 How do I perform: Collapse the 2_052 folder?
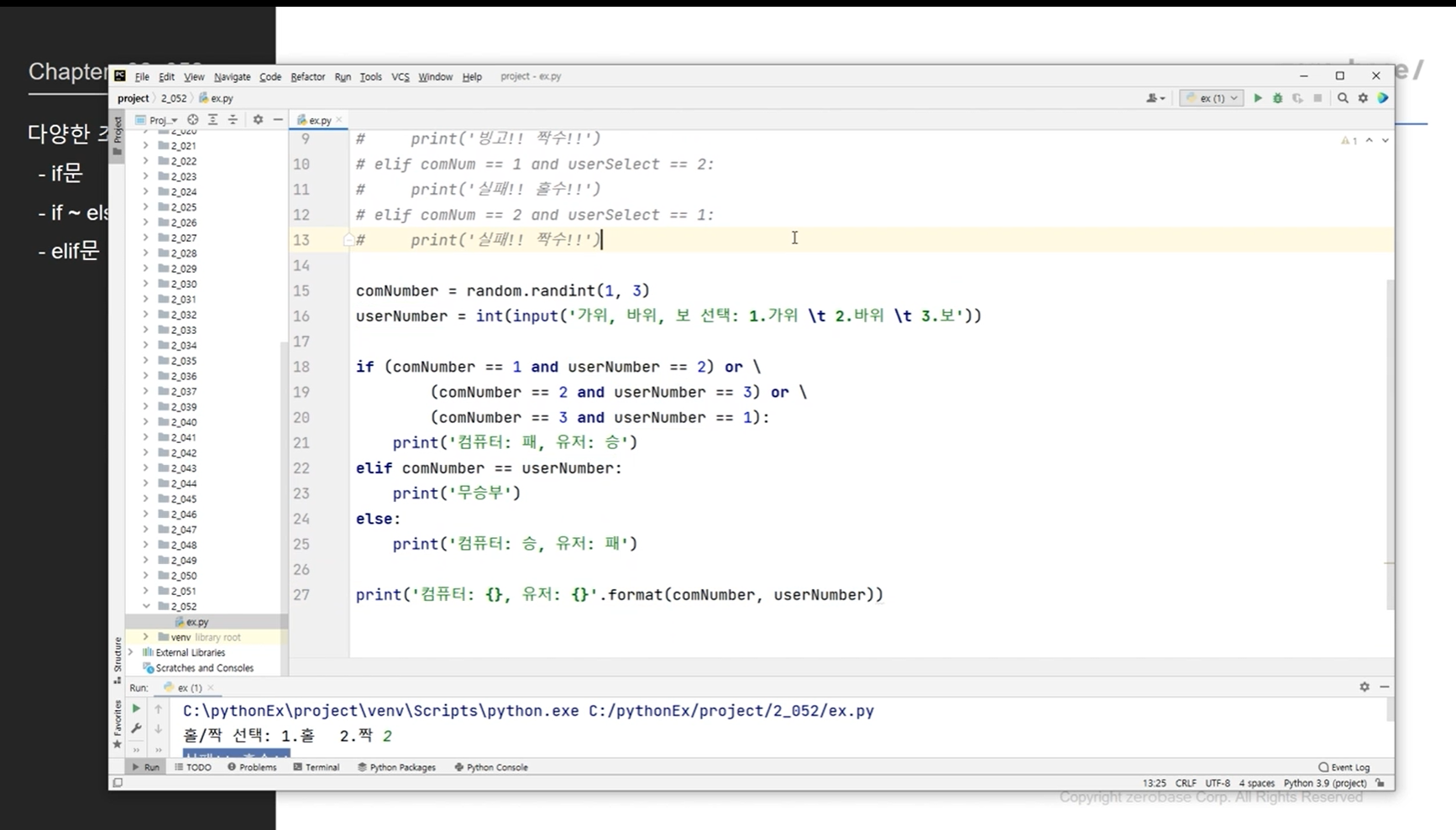point(146,606)
